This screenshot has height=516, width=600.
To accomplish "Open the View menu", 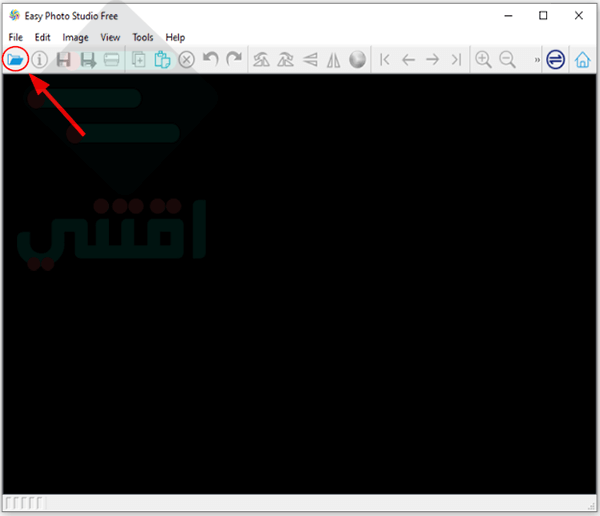I will [x=110, y=38].
